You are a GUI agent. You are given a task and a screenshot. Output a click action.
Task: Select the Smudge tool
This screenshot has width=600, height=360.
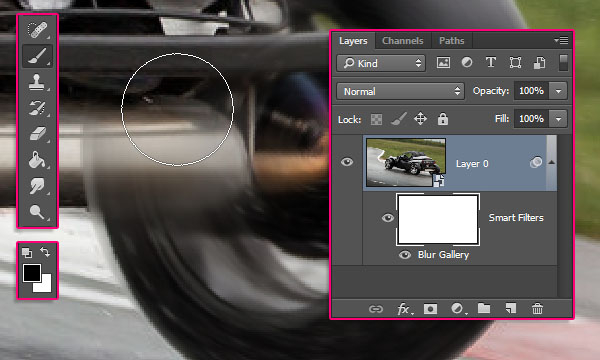pyautogui.click(x=38, y=186)
